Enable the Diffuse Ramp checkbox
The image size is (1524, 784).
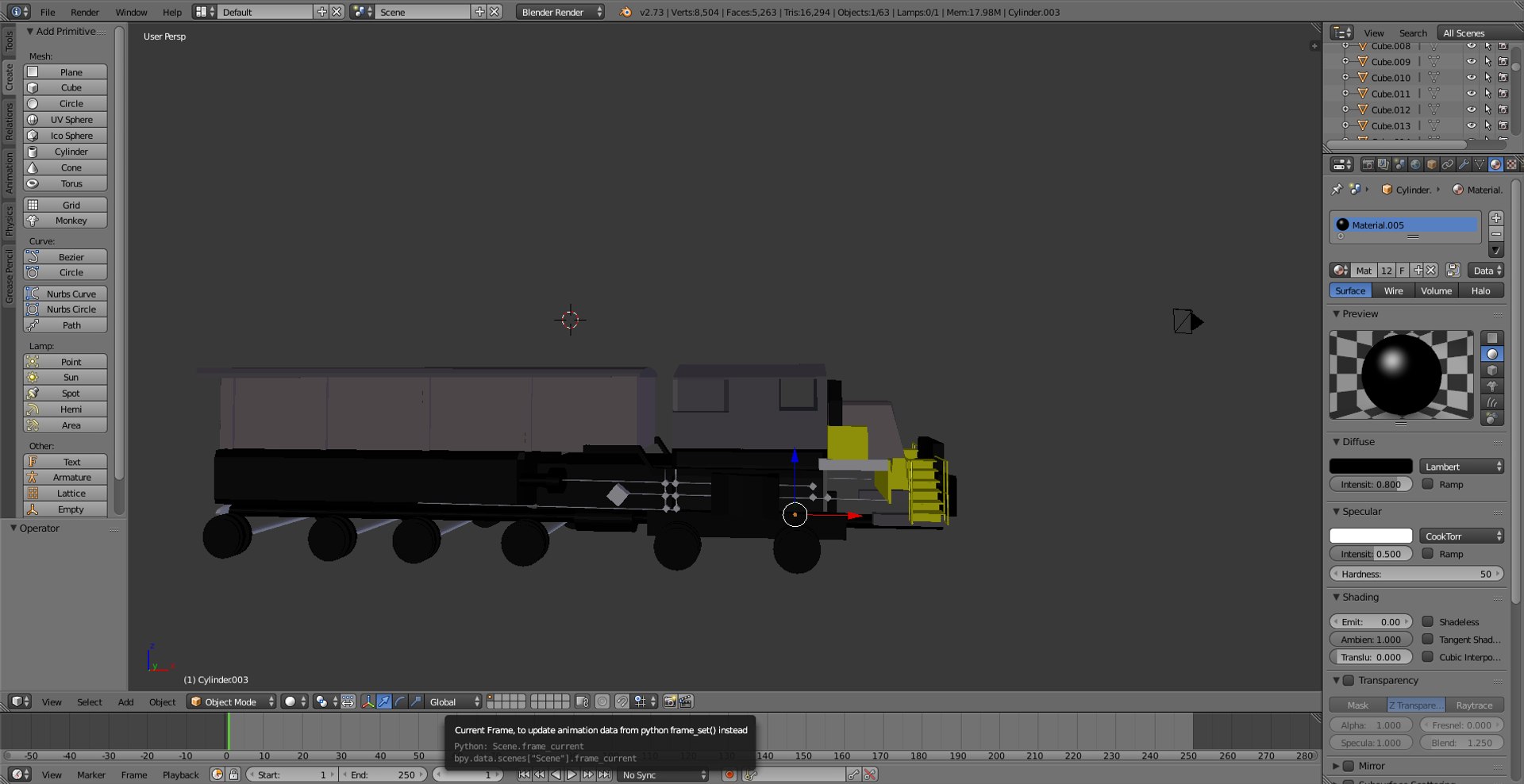point(1427,484)
